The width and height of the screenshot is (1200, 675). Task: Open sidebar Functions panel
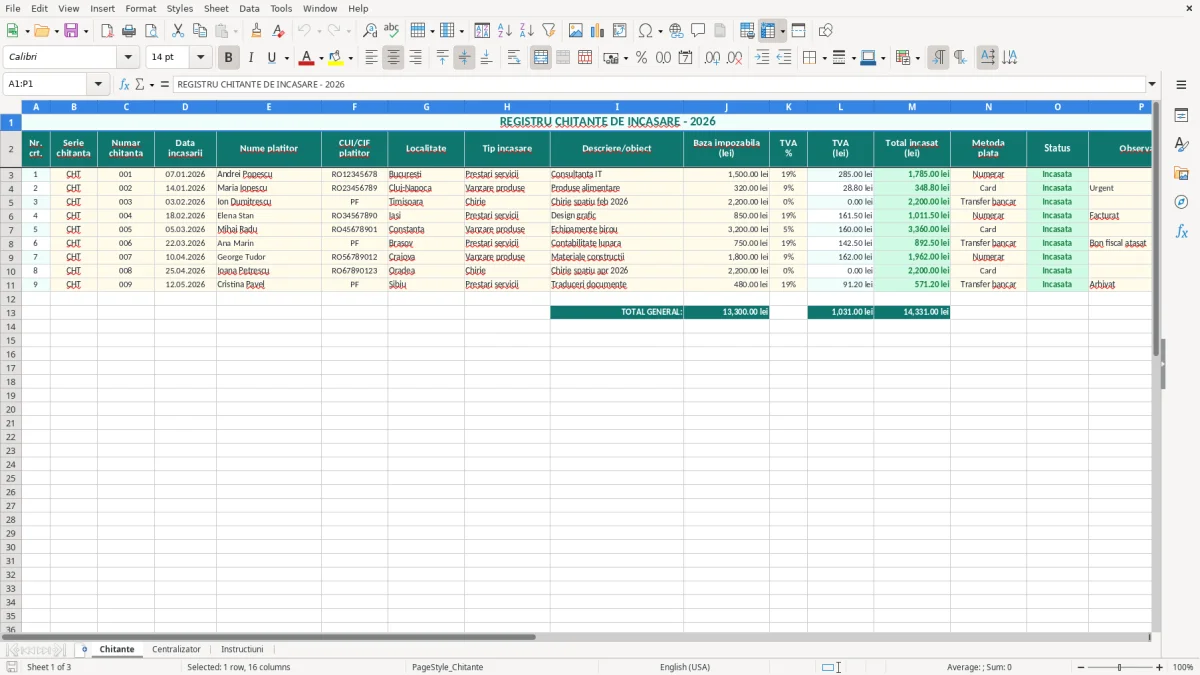[x=1181, y=231]
